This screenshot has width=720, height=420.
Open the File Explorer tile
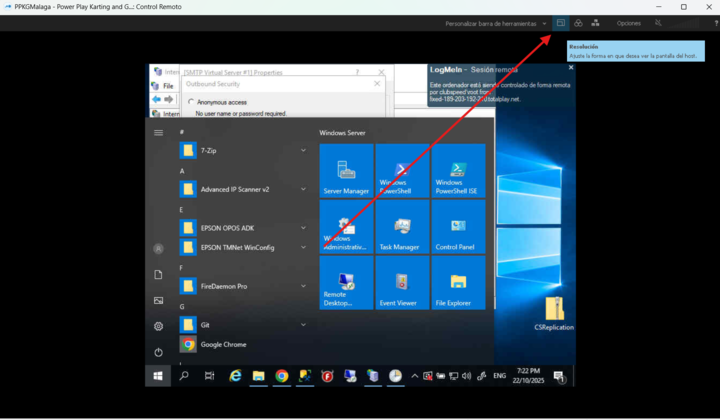[458, 283]
